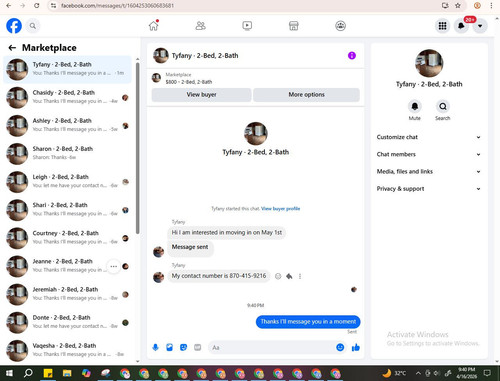This screenshot has width=500, height=381.
Task: Open the GIF picker icon
Action: [198, 348]
